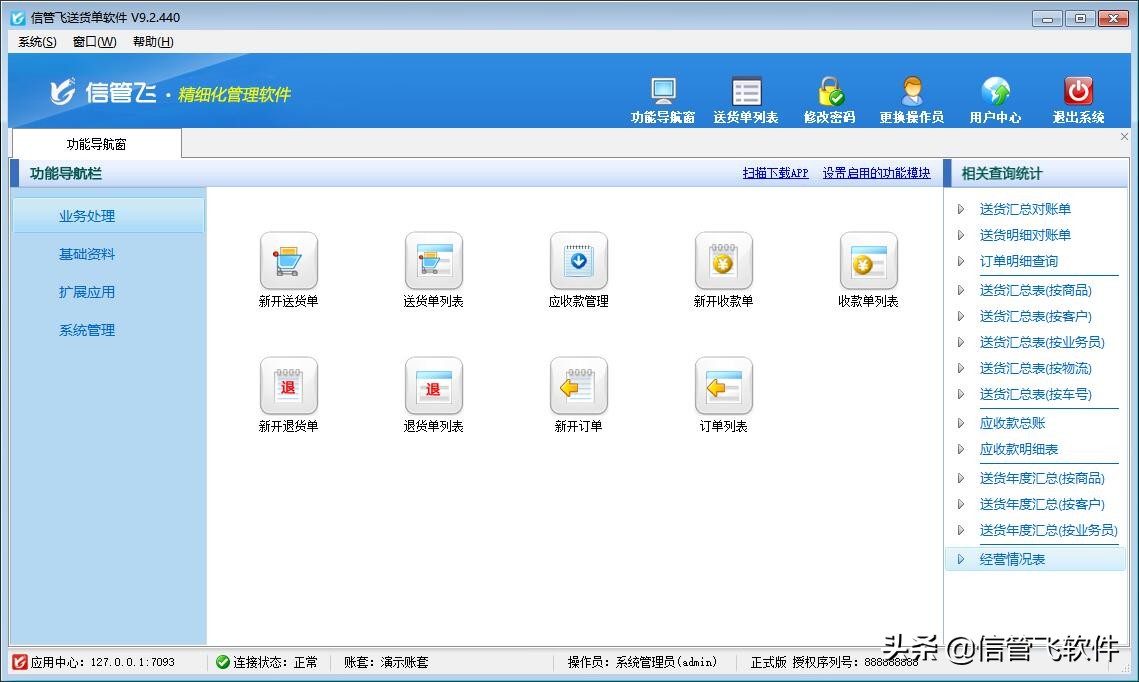Click the 应用中心 status bar icon
The width and height of the screenshot is (1139, 682).
click(20, 662)
